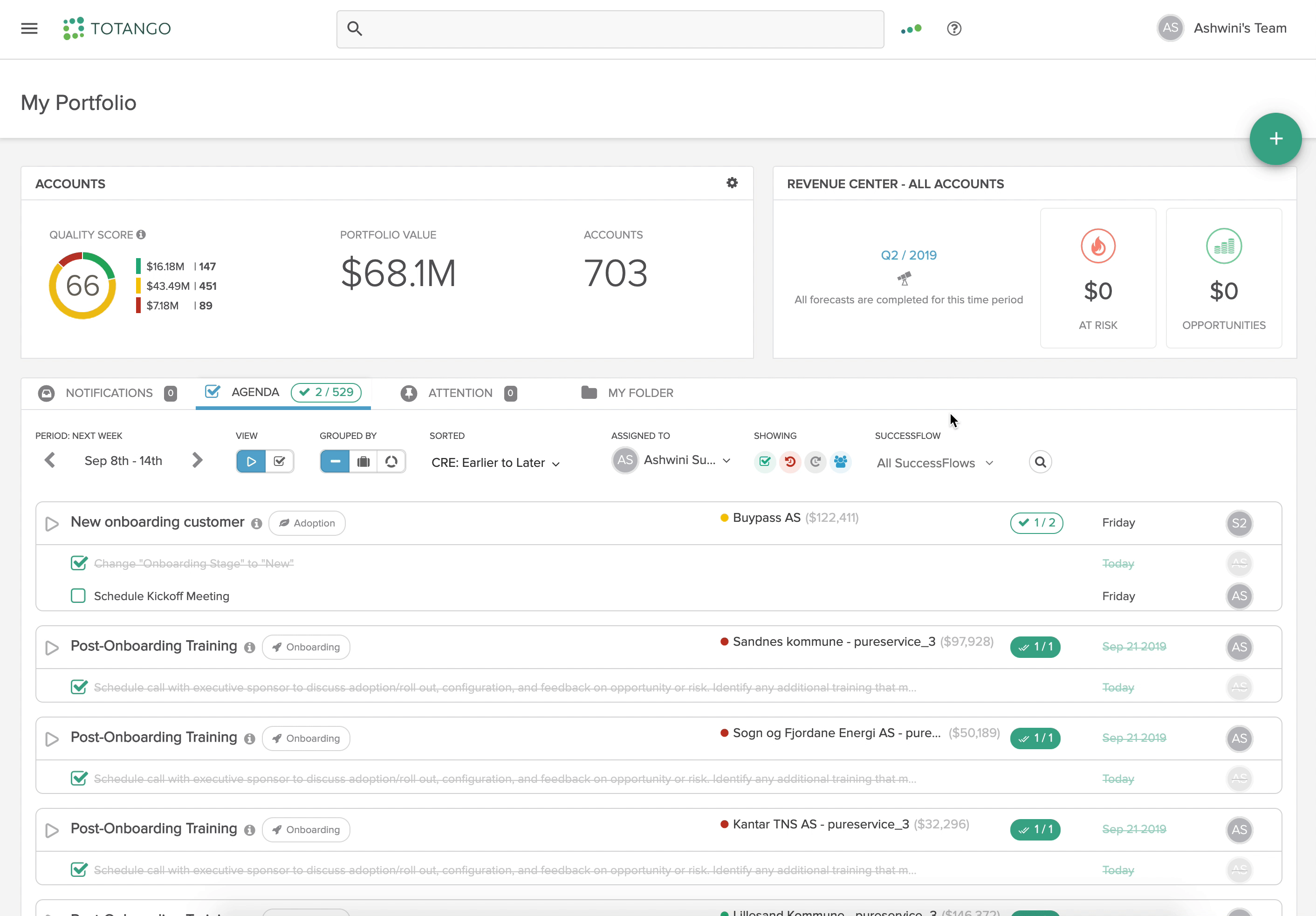Expand Sogn og Fjordane Post-Onboarding Training triangle
Viewport: 1316px width, 916px height.
52,739
